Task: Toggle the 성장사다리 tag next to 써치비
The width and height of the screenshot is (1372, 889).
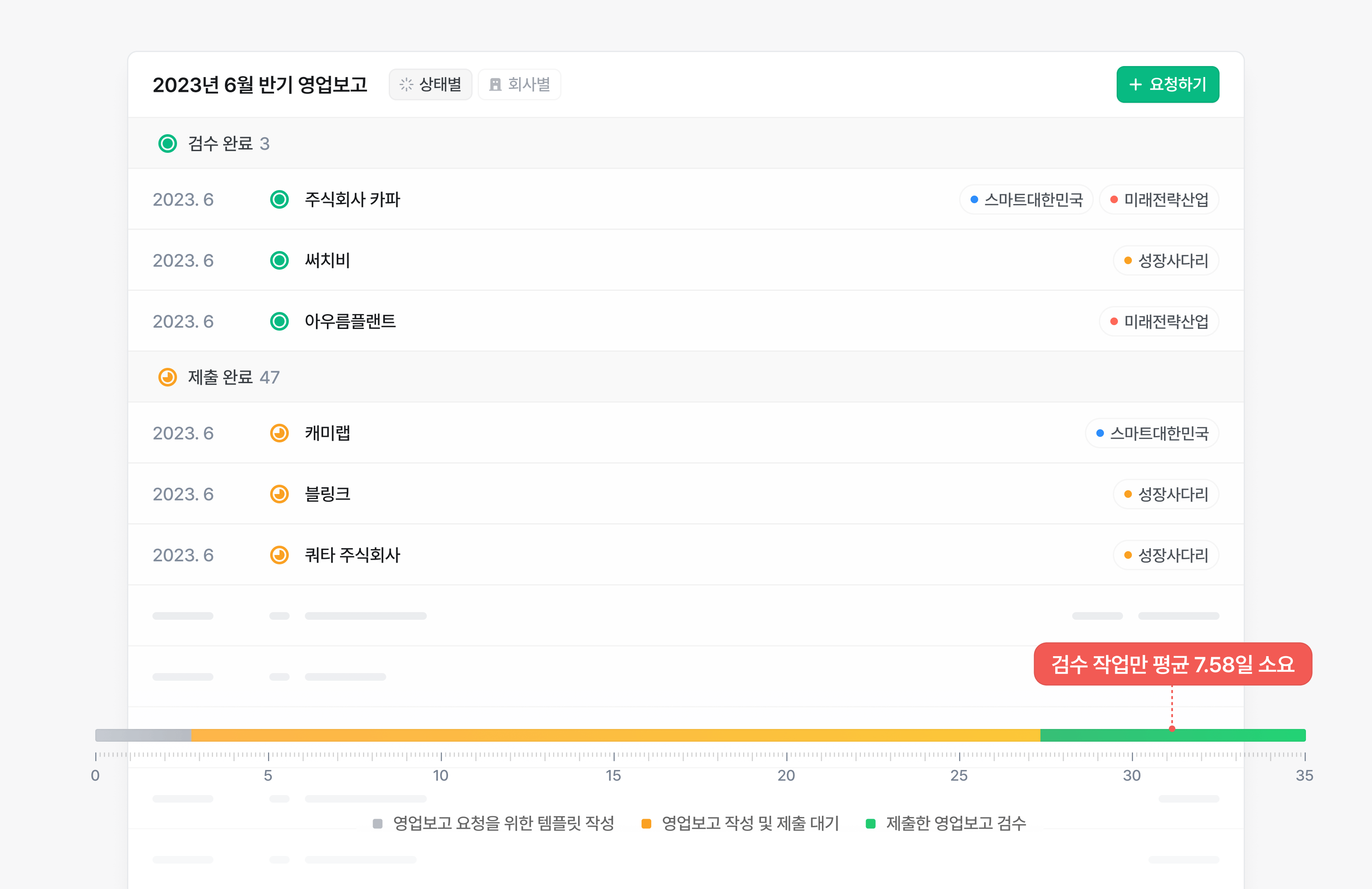Action: (x=1166, y=260)
